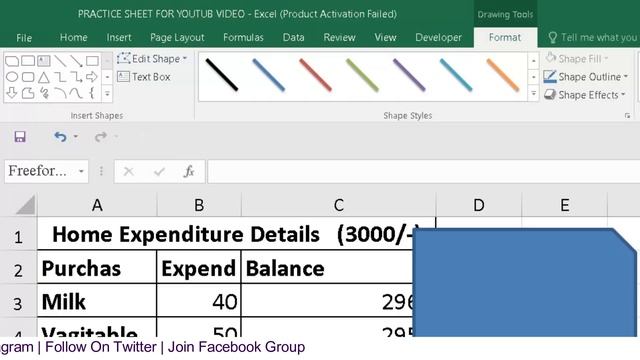Confirm entry with formula bar checkmark
The height and width of the screenshot is (360, 640).
(159, 171)
